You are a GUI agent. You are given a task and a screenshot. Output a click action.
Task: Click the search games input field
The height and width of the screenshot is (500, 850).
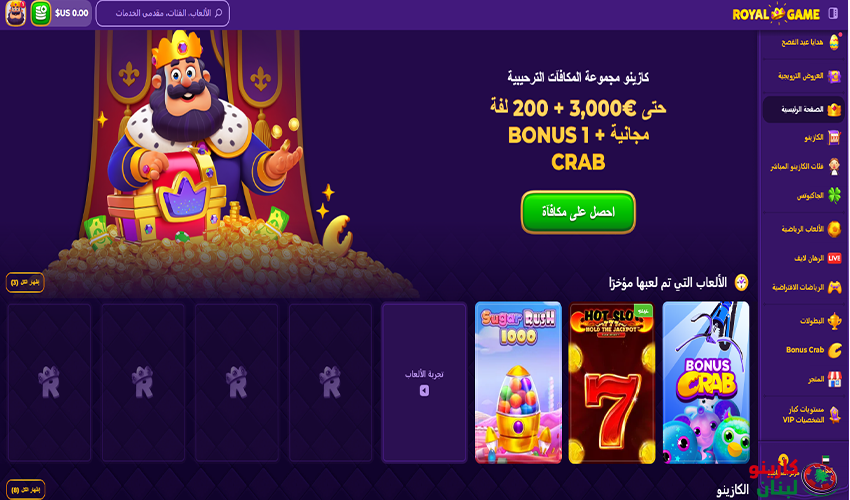pos(163,13)
